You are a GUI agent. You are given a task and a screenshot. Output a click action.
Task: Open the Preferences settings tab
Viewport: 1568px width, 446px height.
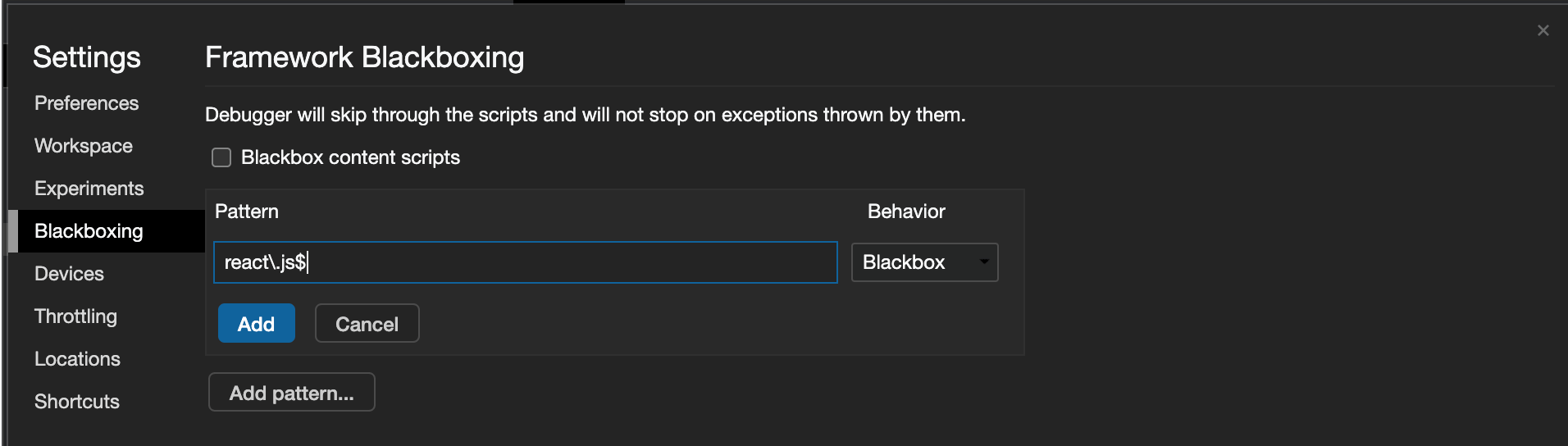pos(86,103)
